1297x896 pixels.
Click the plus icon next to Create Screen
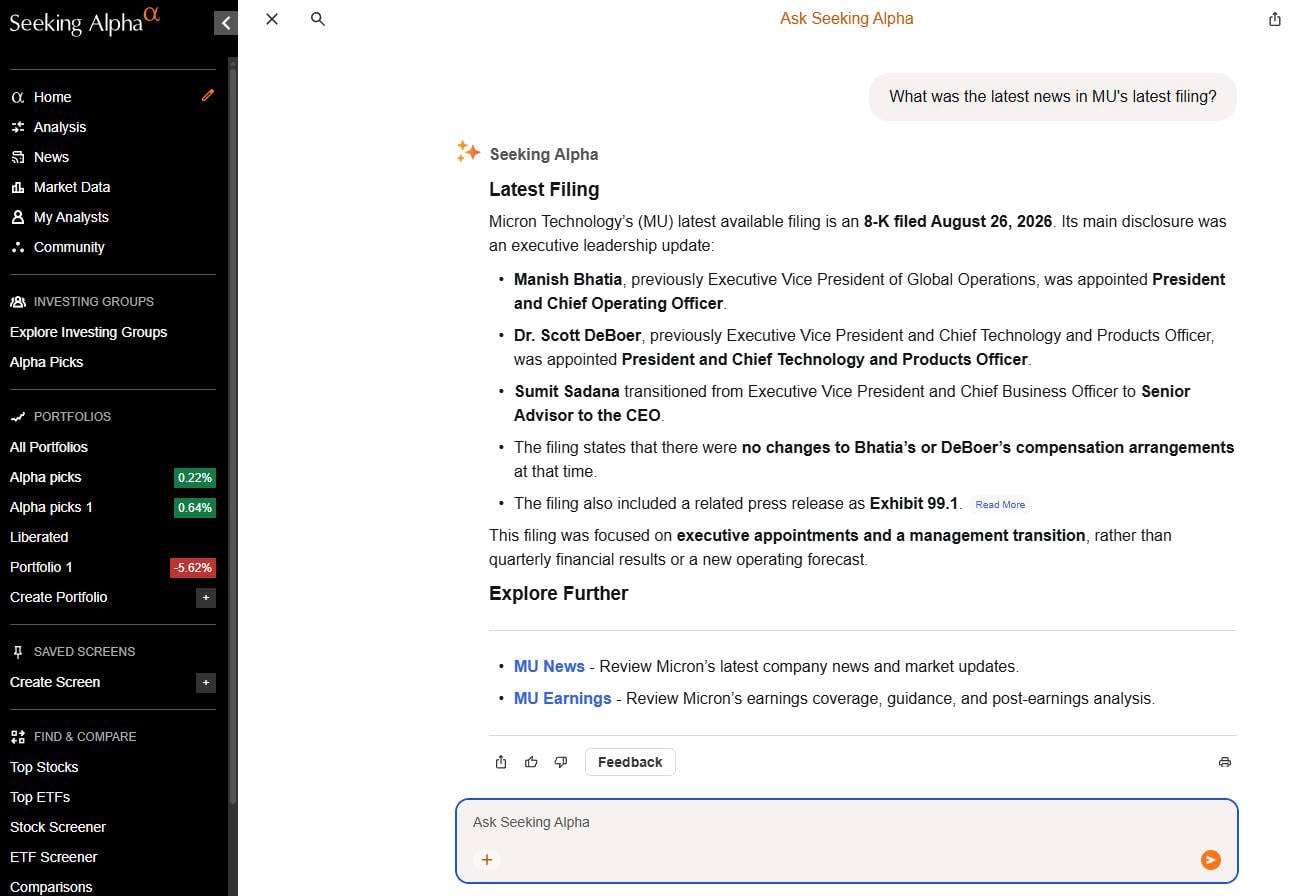tap(206, 683)
